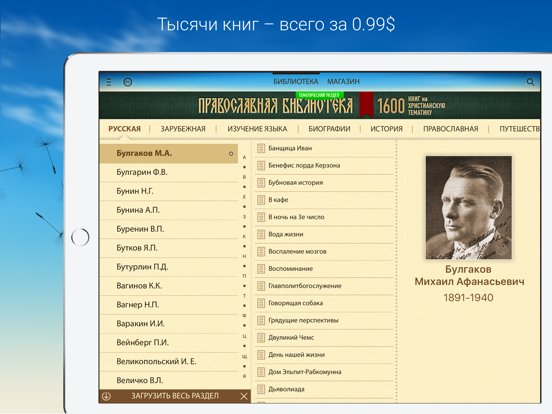Jump to letter К in alphabet index

(x=244, y=237)
